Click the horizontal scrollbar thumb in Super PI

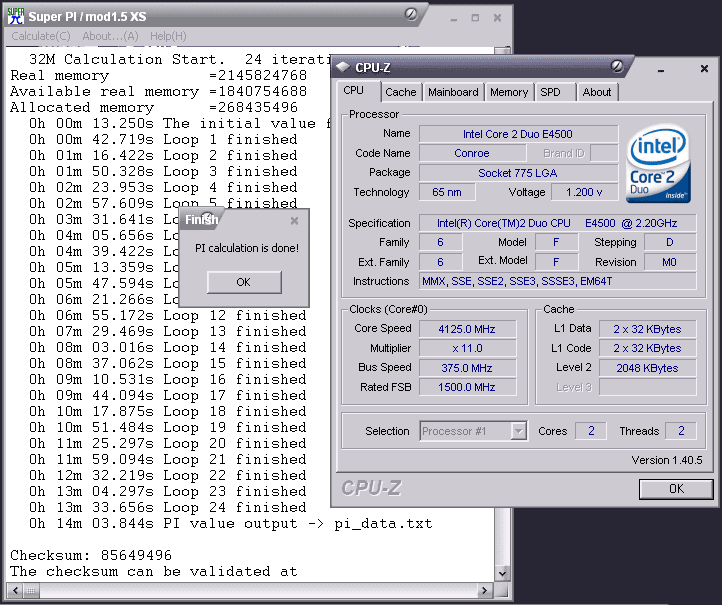tap(31, 590)
